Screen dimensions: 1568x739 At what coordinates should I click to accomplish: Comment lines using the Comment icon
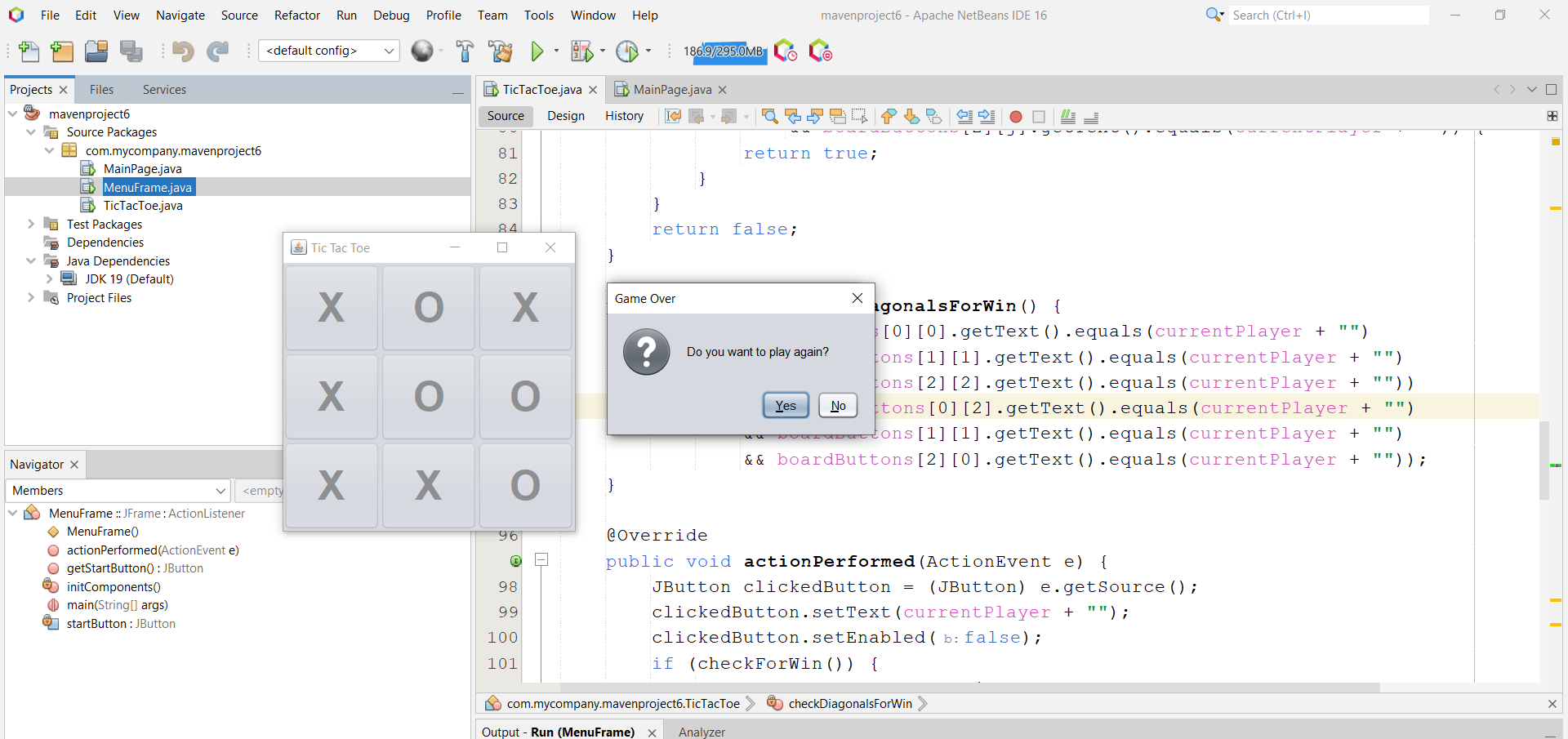tap(1068, 116)
